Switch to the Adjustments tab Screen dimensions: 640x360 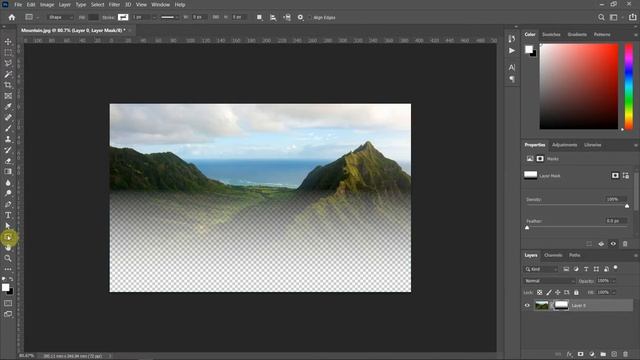tap(564, 145)
